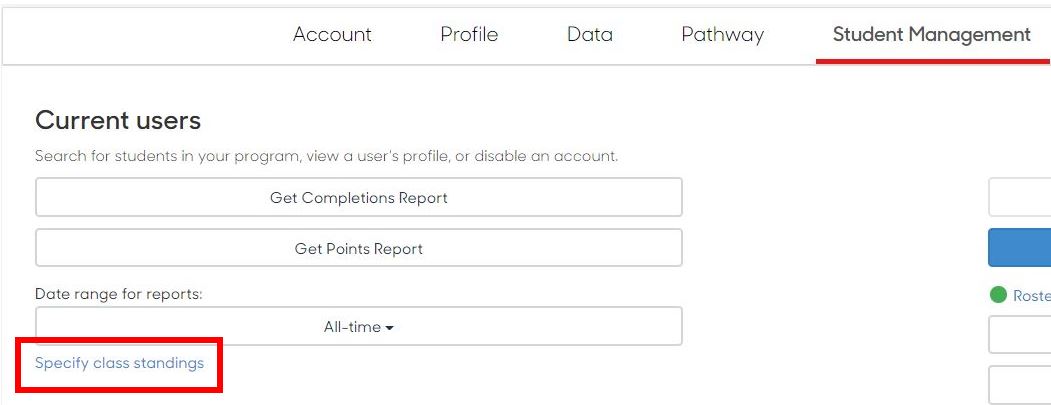Open the Account tab
Screen dimensions: 1051x405
coord(332,34)
